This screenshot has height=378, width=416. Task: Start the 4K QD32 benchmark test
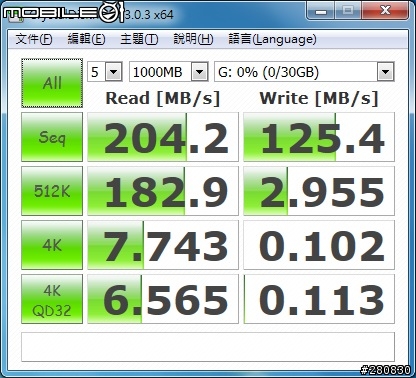(x=52, y=299)
